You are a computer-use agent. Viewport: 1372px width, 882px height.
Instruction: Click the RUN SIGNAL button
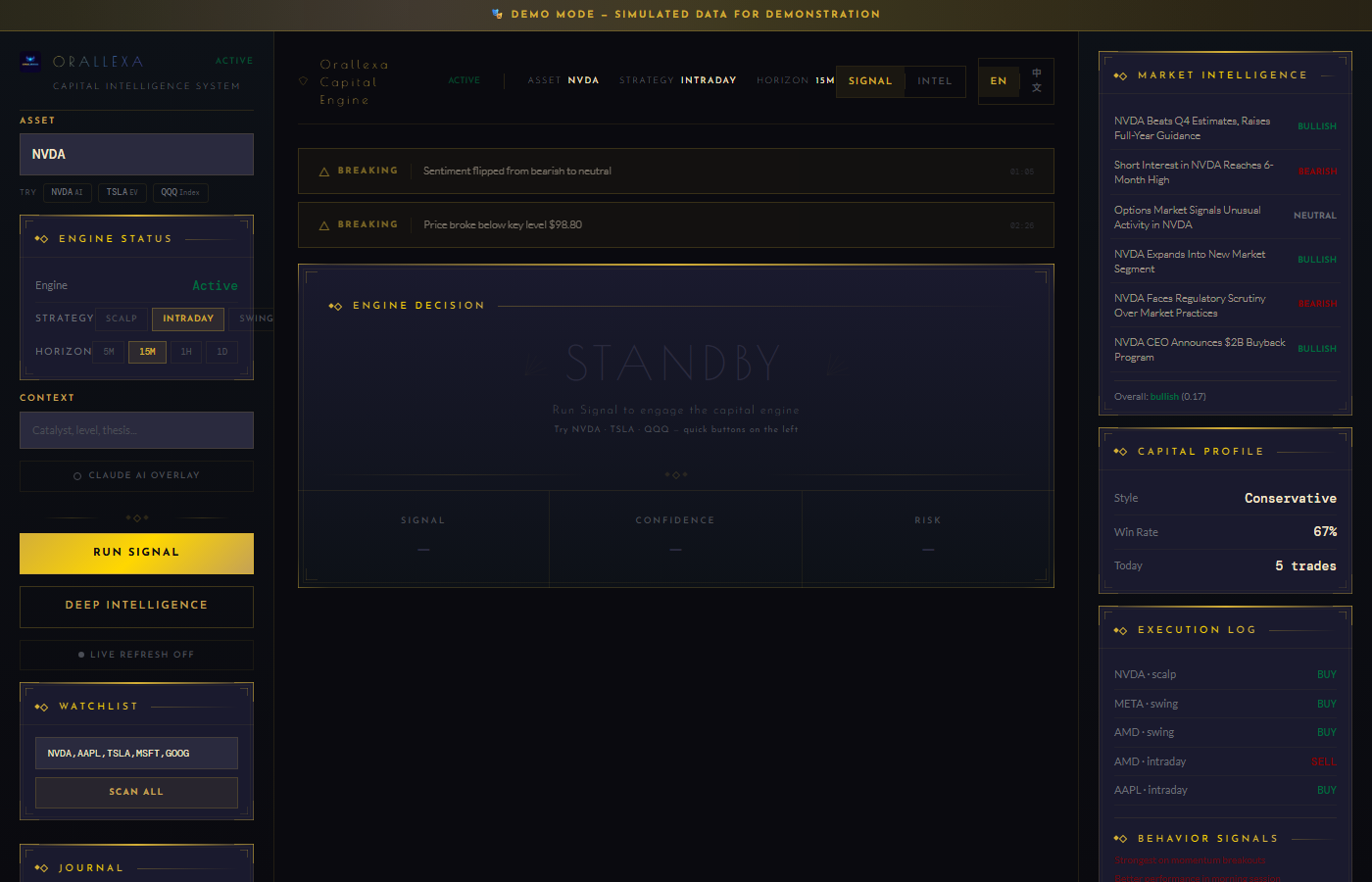pyautogui.click(x=136, y=553)
